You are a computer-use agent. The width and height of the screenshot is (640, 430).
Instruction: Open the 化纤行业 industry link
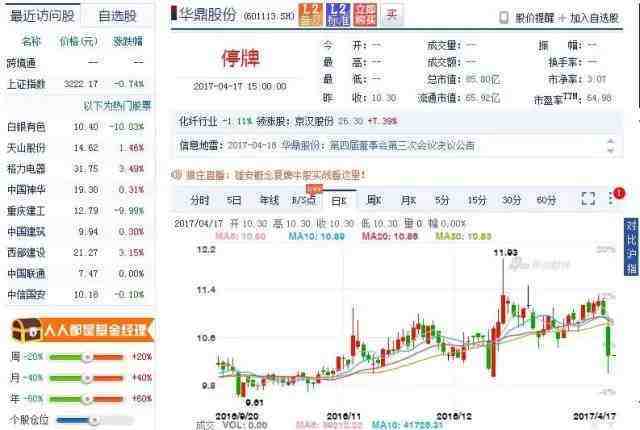click(198, 121)
